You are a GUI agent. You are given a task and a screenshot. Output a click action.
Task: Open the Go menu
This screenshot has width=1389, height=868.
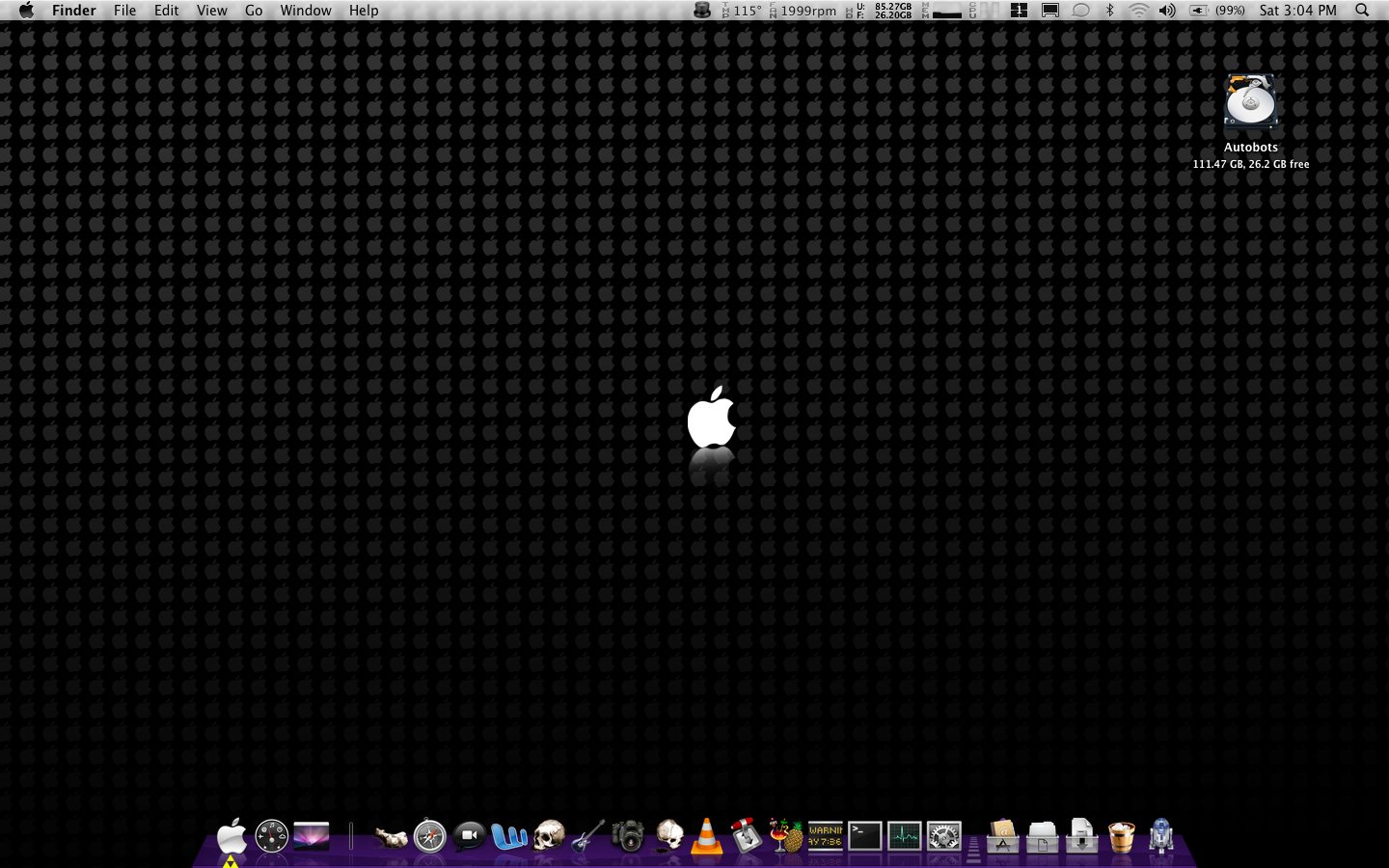coord(254,11)
